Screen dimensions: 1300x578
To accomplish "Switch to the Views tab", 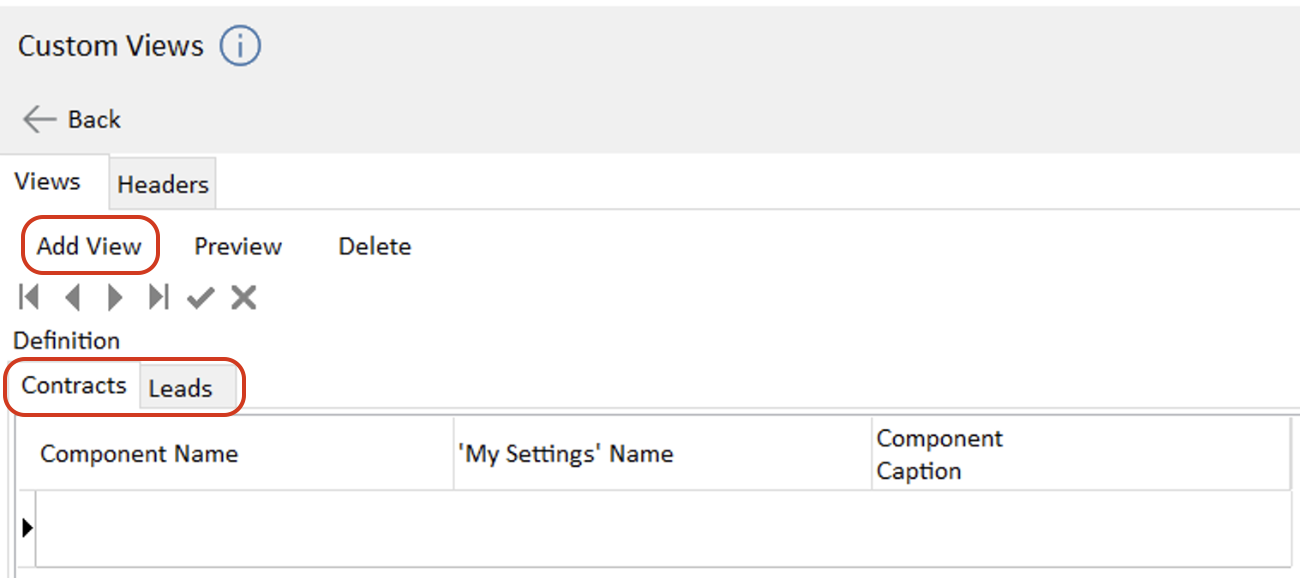I will (x=48, y=182).
